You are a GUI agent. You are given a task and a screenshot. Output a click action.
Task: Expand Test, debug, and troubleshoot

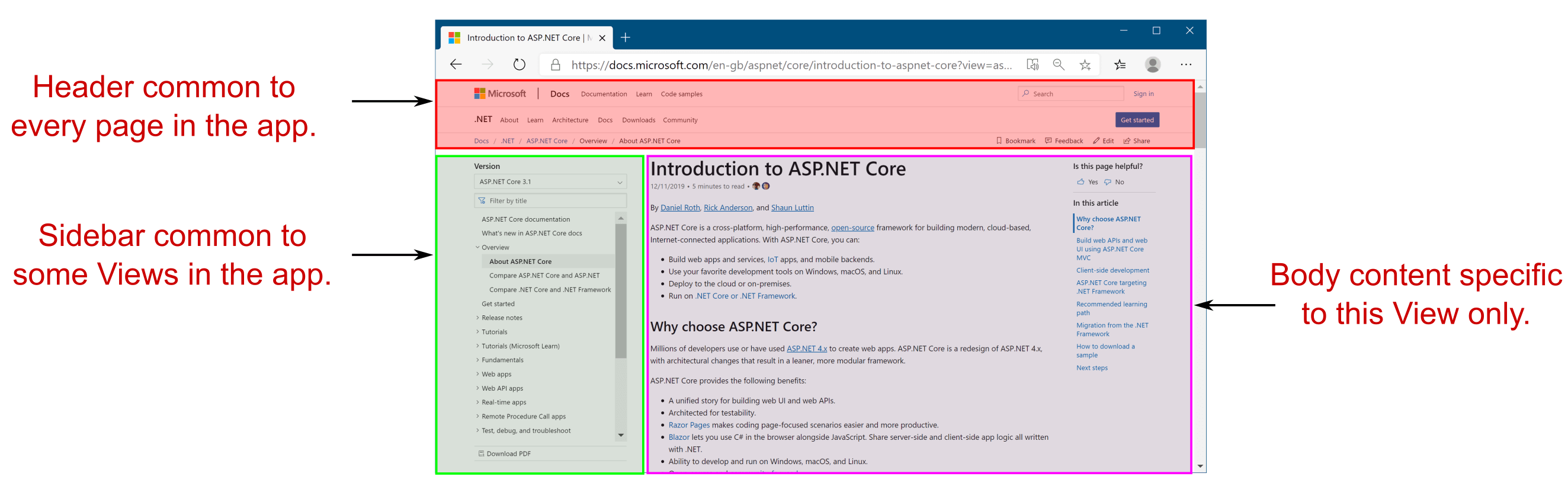477,430
